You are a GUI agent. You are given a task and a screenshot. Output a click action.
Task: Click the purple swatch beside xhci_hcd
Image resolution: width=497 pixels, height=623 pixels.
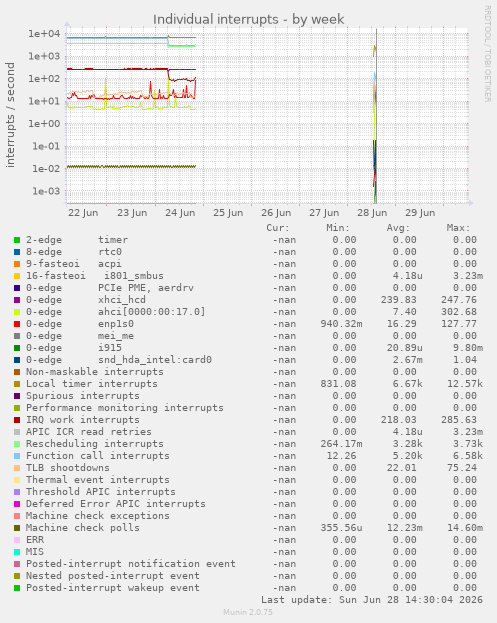tap(17, 300)
